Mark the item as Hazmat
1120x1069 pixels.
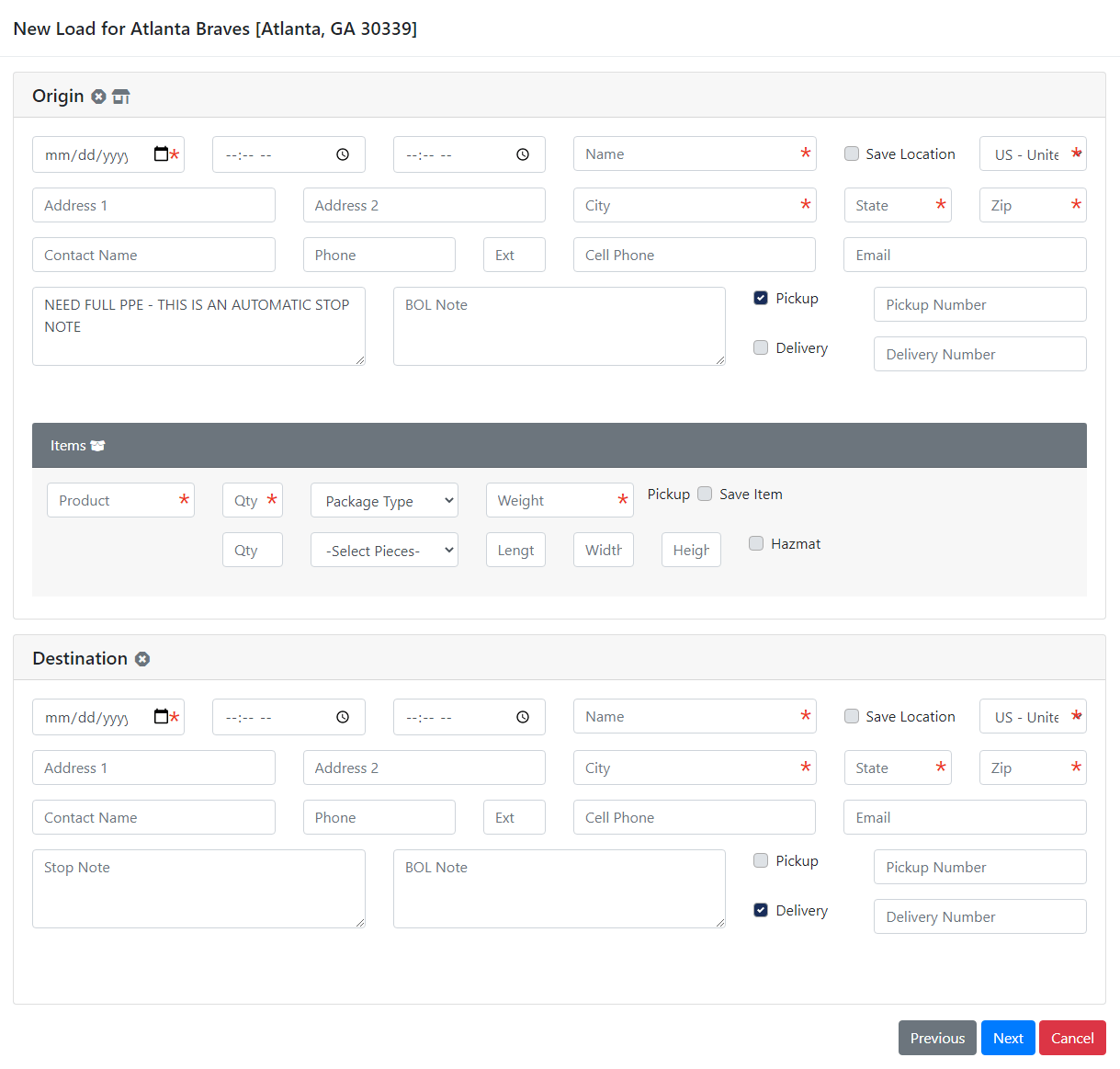(x=756, y=543)
